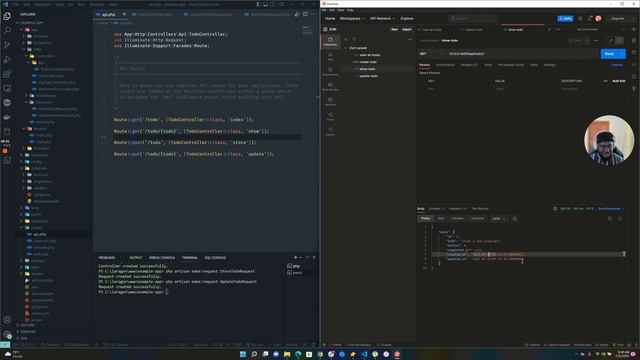Open JSON response format dropdown

(x=498, y=219)
